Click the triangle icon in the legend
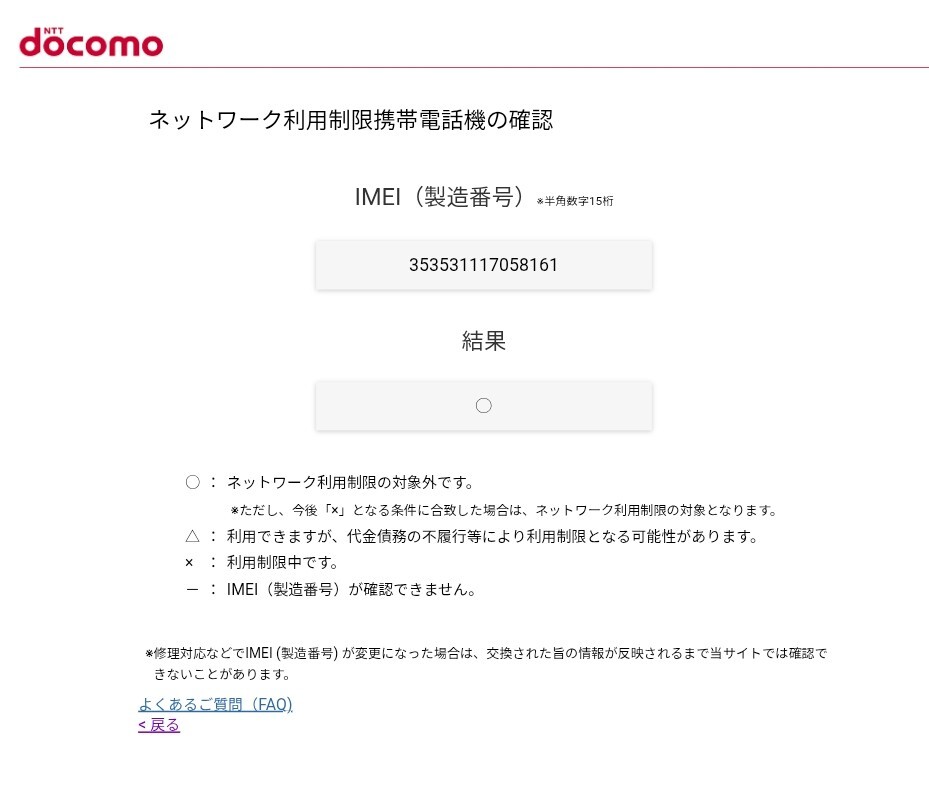 pyautogui.click(x=193, y=537)
